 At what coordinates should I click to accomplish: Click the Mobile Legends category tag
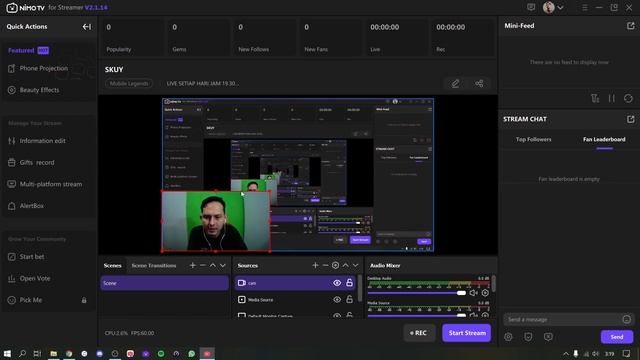tap(129, 84)
